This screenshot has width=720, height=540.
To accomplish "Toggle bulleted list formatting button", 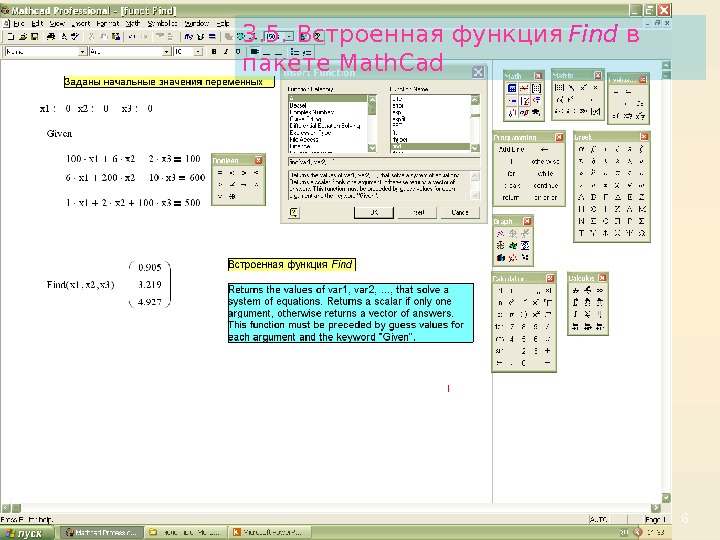I will coord(295,52).
